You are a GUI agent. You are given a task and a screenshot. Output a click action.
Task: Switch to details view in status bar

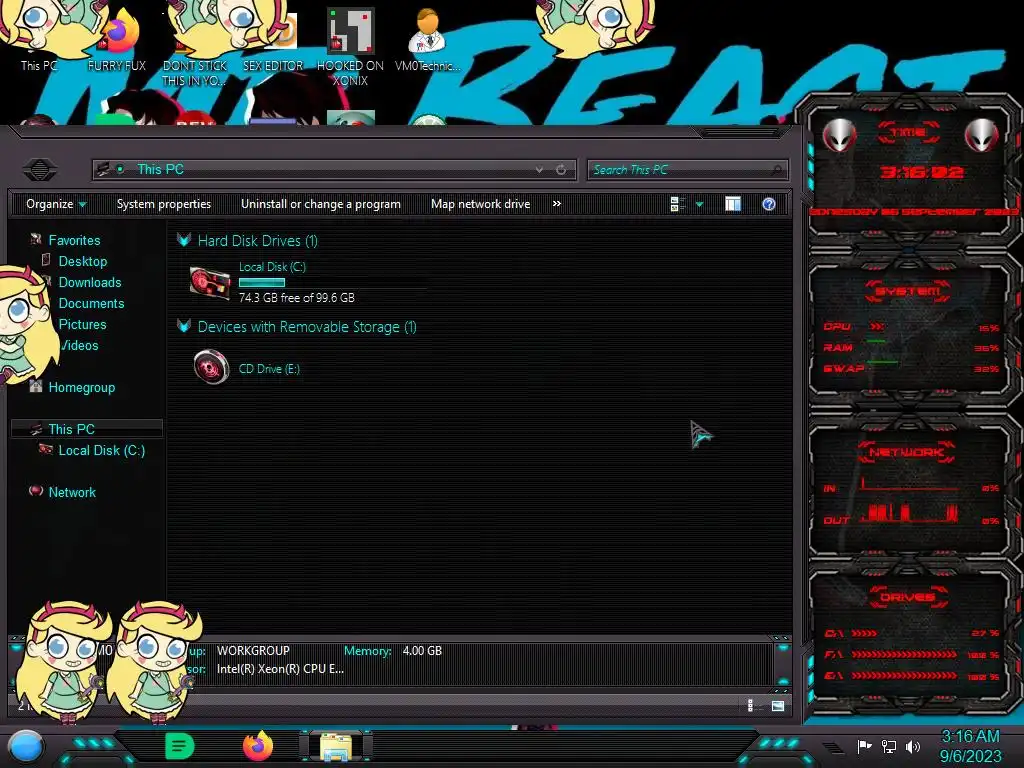coord(750,705)
